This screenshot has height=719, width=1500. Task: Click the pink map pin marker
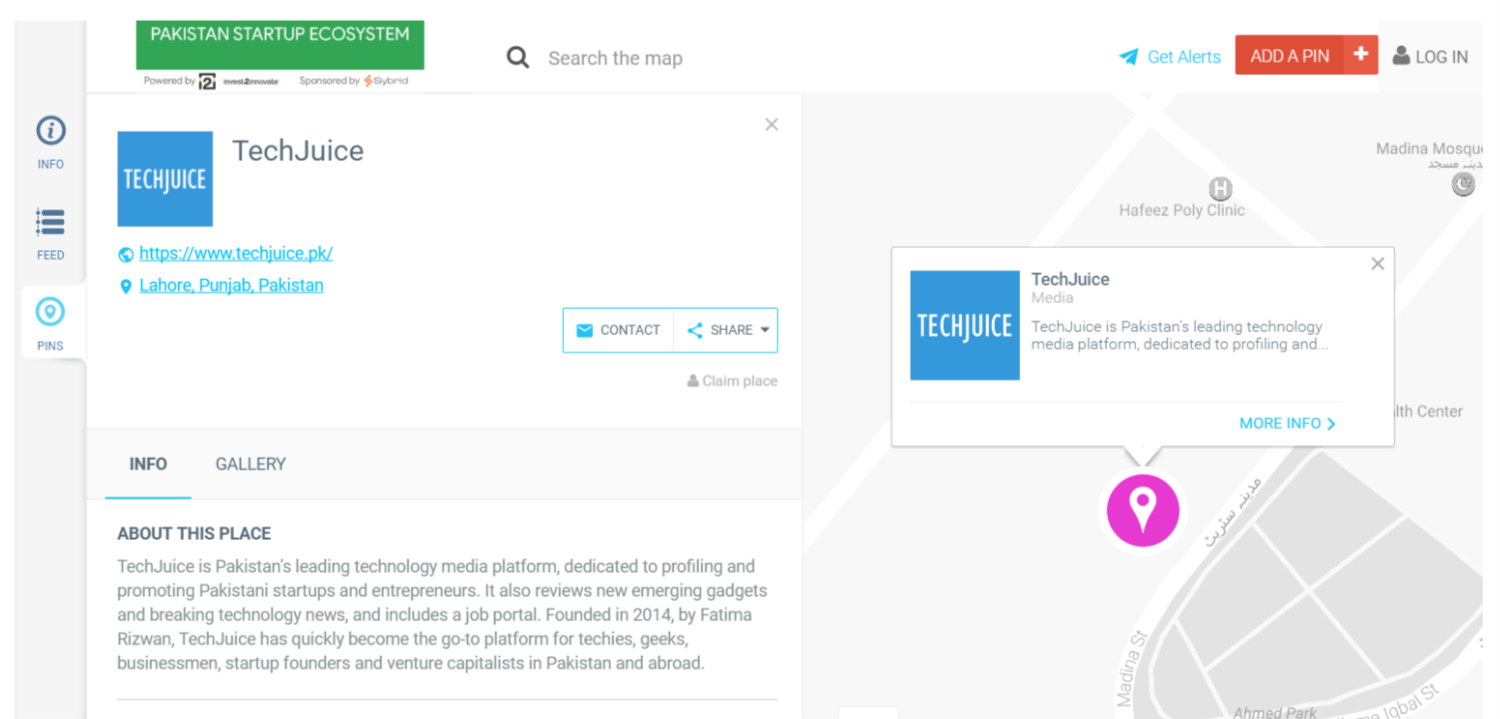coord(1143,510)
